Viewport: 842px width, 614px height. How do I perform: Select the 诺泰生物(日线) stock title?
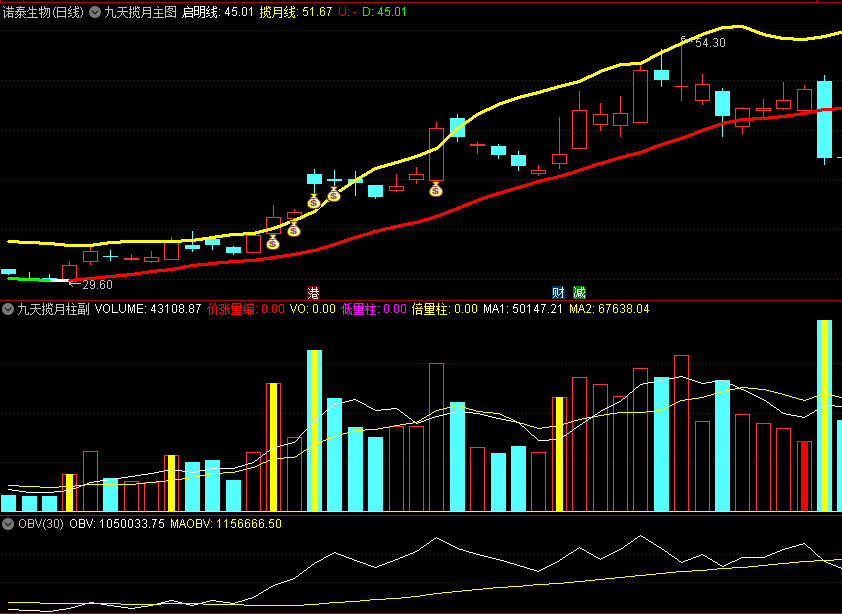[x=43, y=12]
